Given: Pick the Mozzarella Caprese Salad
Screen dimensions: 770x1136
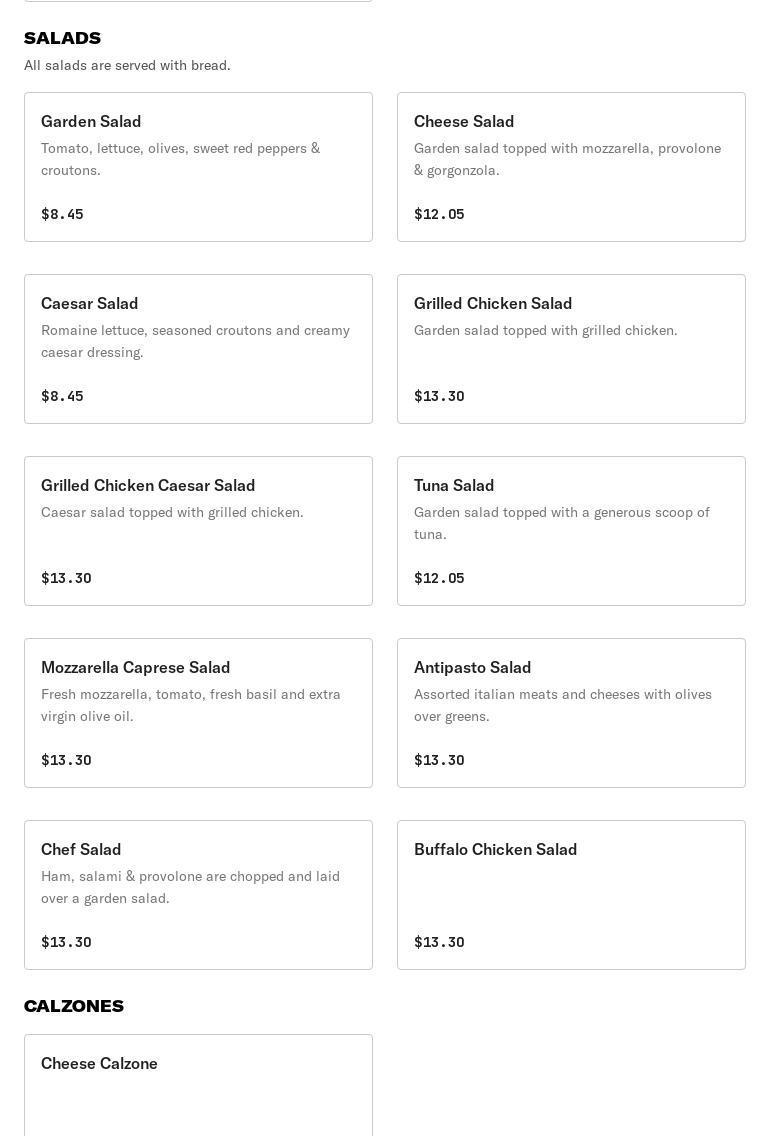Looking at the screenshot, I should pos(198,713).
